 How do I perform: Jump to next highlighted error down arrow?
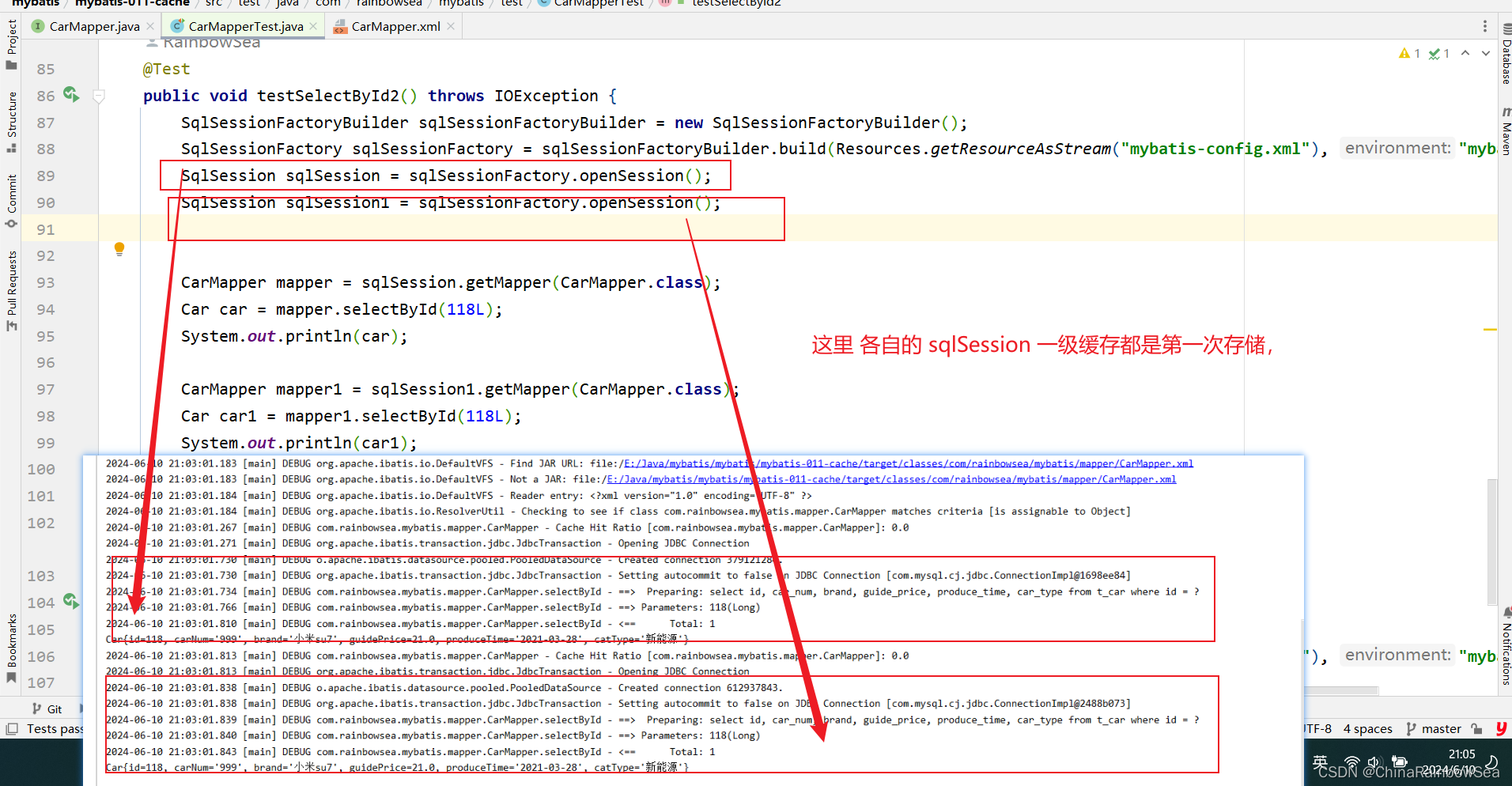pyautogui.click(x=1486, y=54)
